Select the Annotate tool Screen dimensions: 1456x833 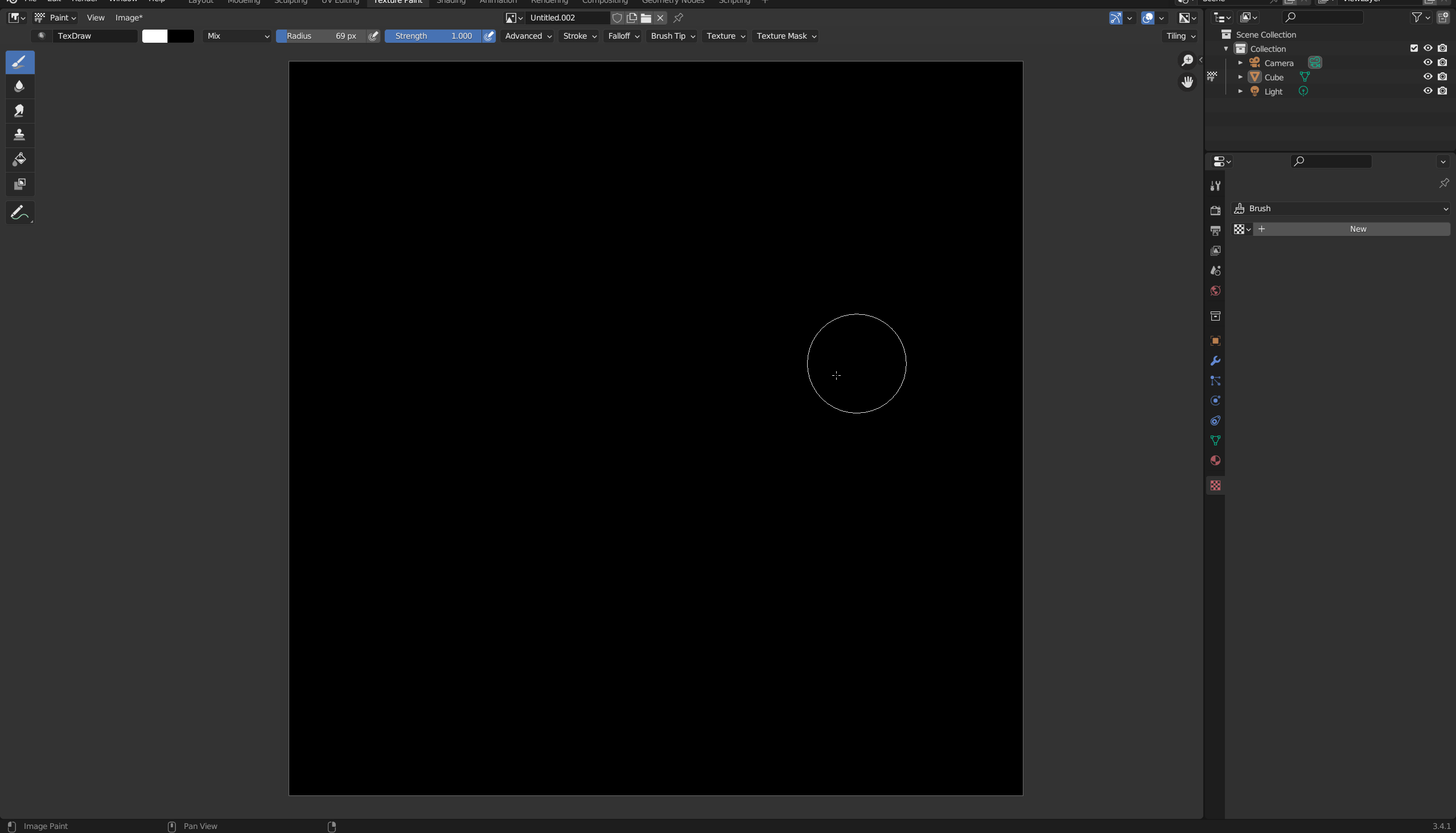pos(19,212)
